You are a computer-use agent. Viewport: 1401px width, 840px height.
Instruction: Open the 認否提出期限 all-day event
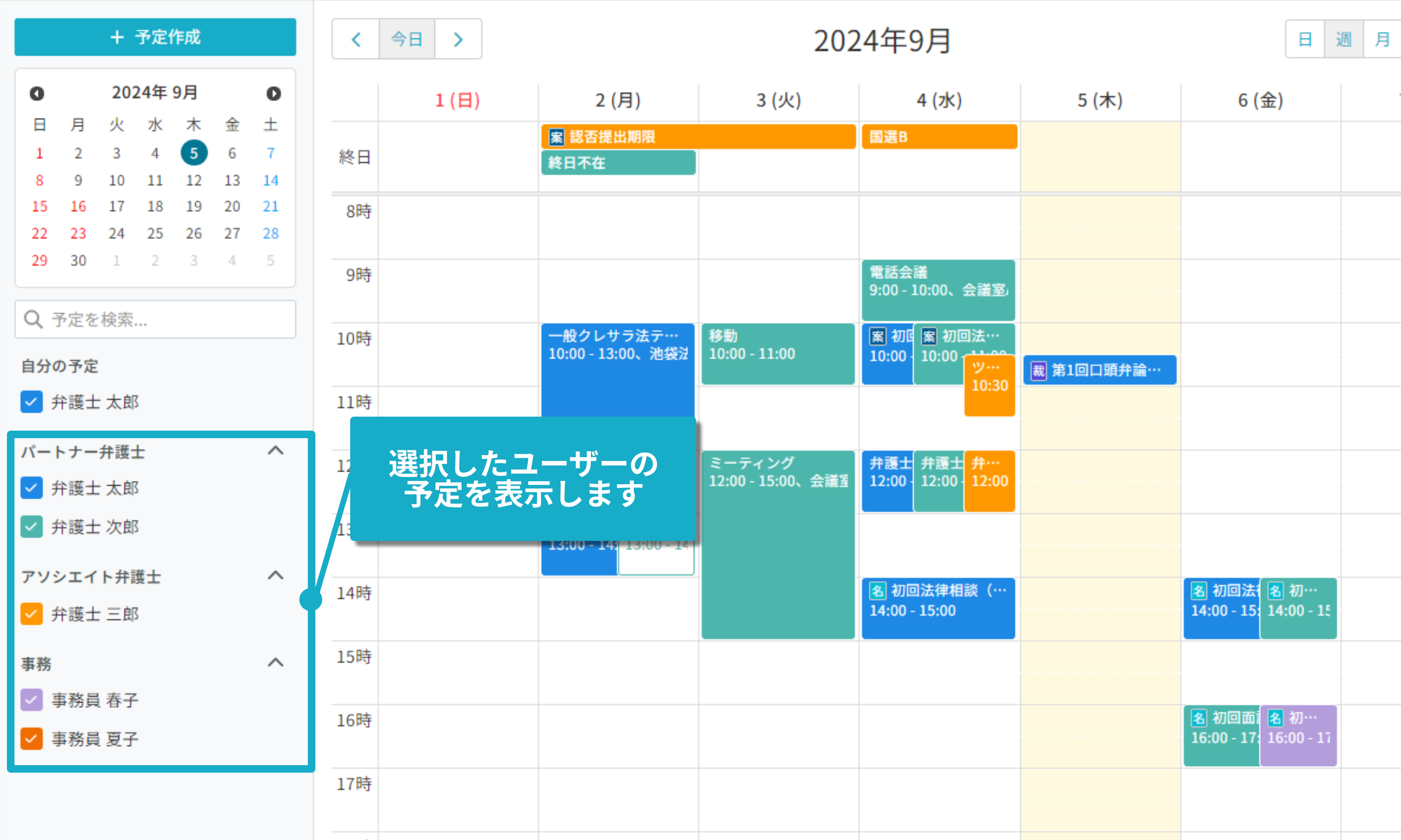698,137
